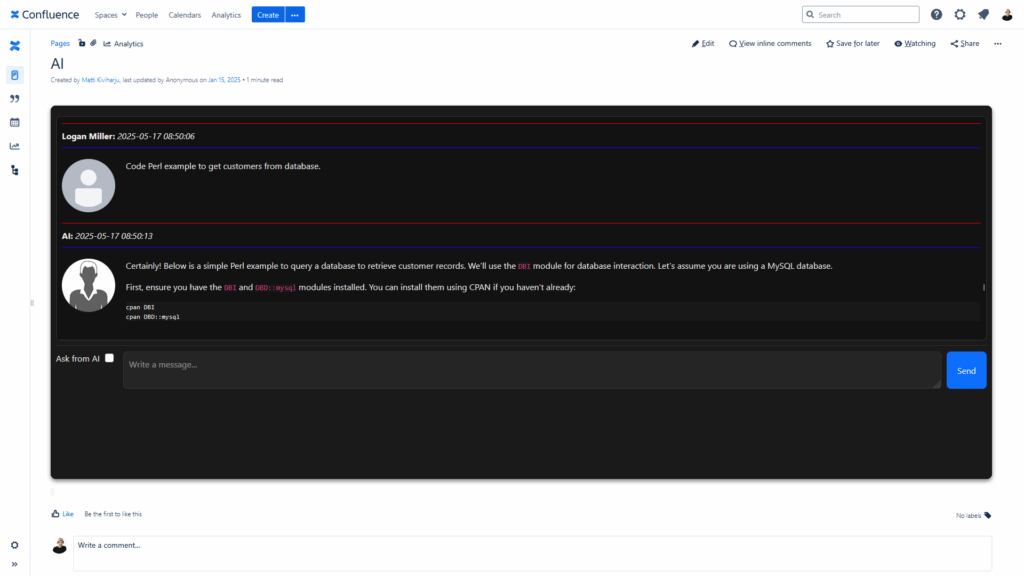Viewport: 1024px width, 576px height.
Task: Expand the sidebar with double chevron
Action: [14, 564]
